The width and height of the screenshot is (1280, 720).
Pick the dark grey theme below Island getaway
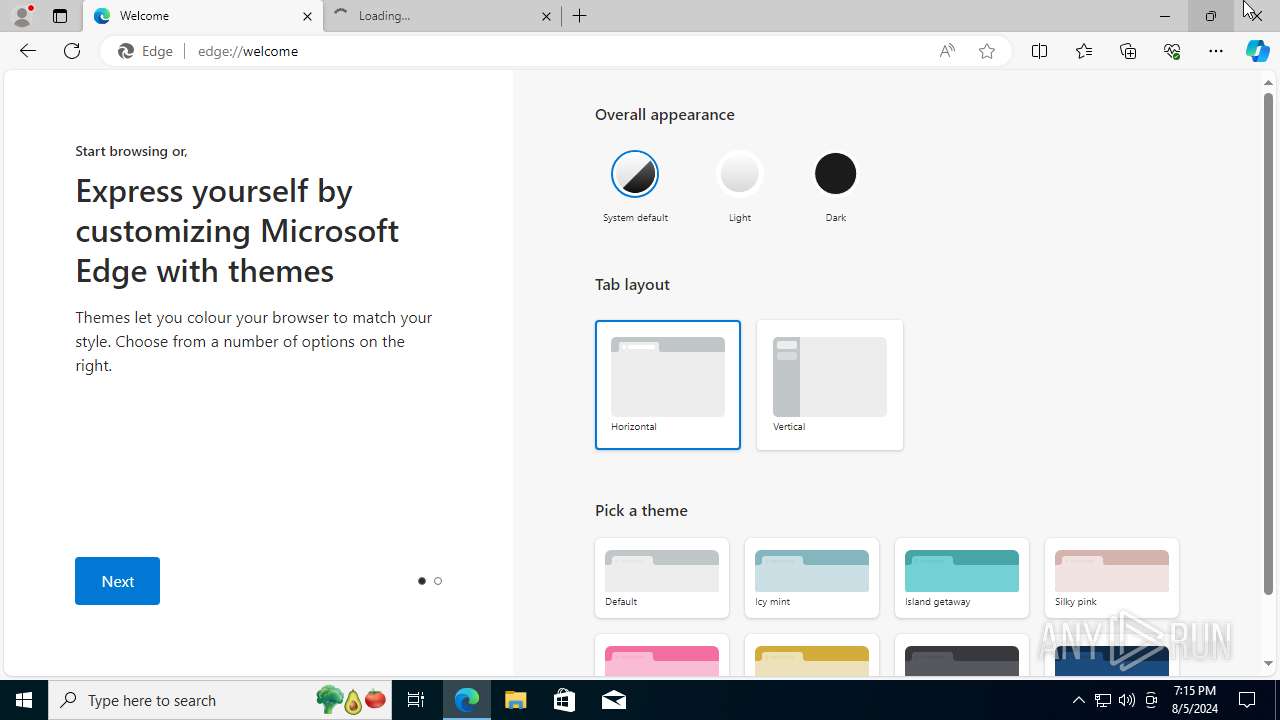pyautogui.click(x=962, y=656)
